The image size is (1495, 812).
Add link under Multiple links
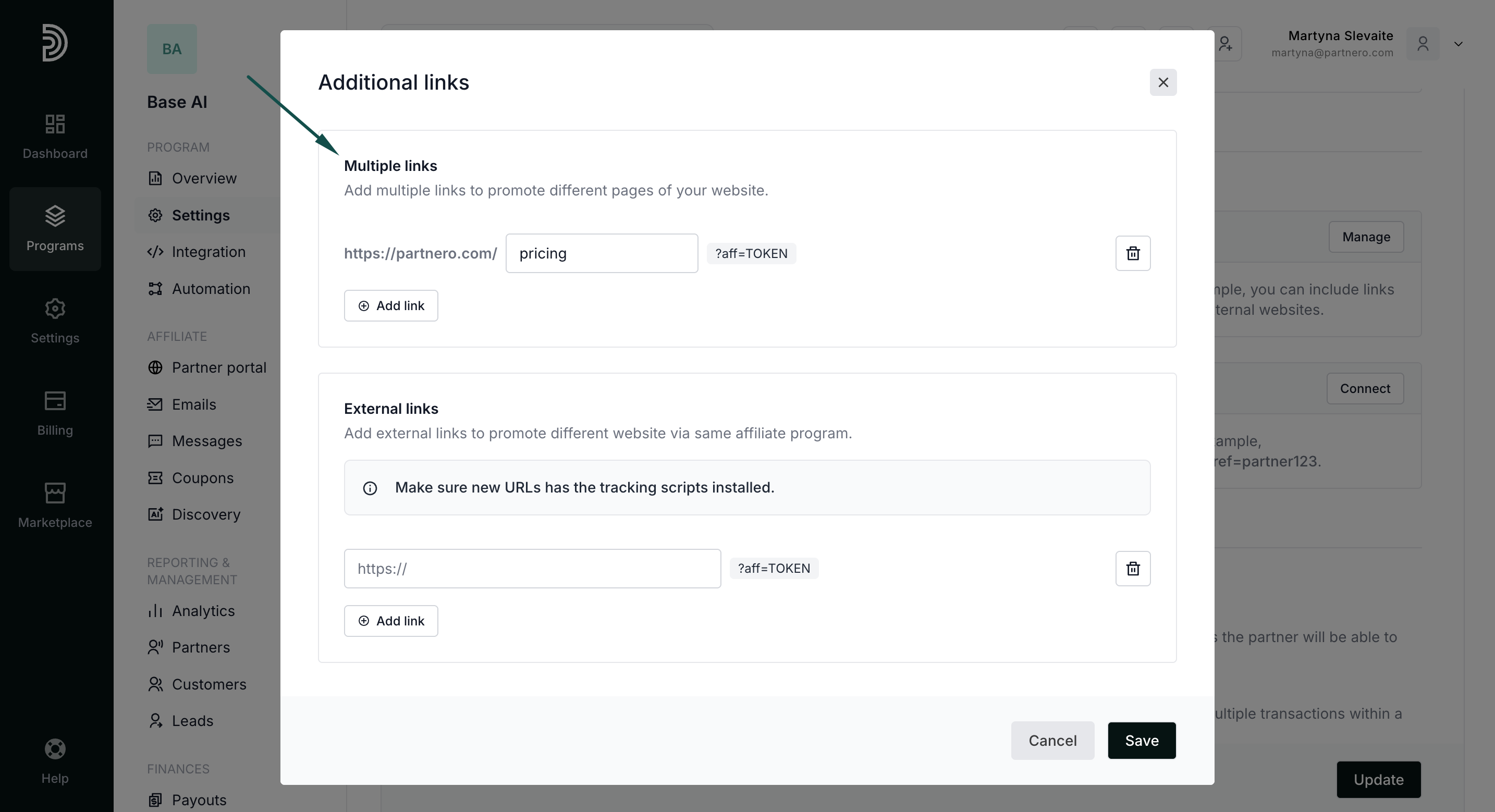pos(390,305)
